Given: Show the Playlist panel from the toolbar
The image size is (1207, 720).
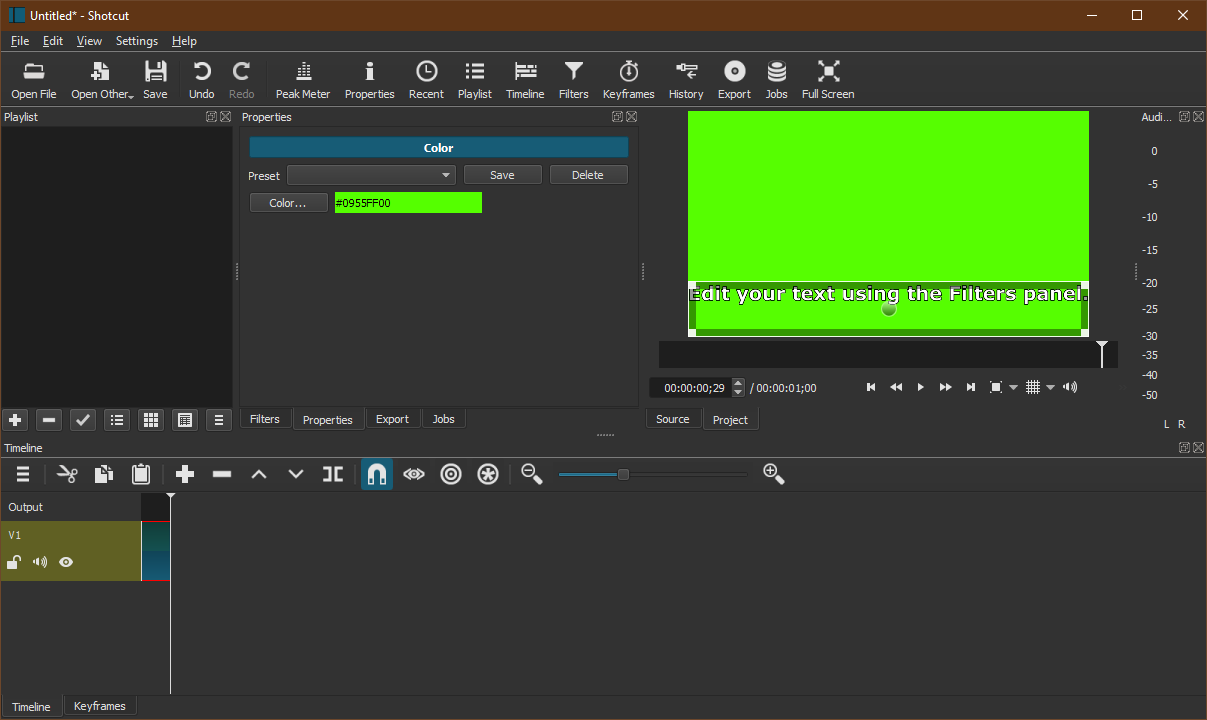Looking at the screenshot, I should point(475,80).
